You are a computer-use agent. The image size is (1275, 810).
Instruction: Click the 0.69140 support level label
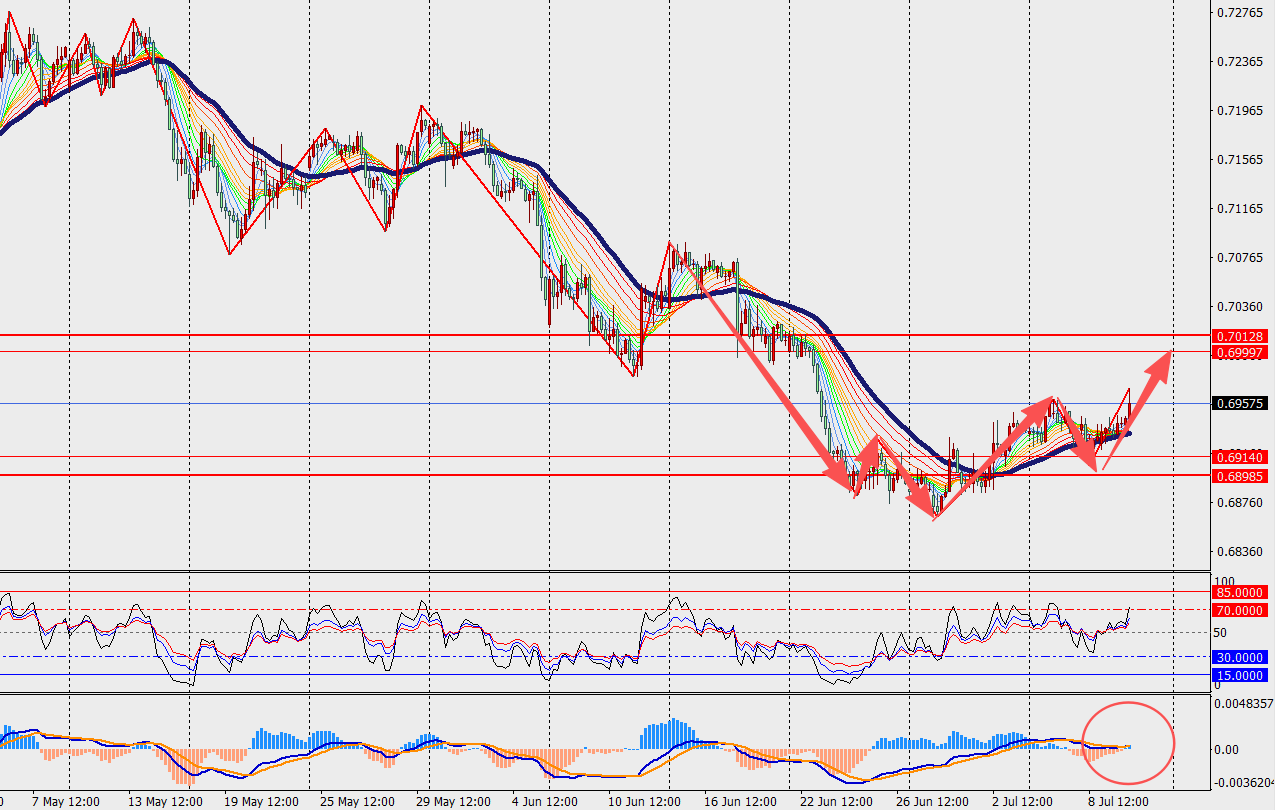pyautogui.click(x=1240, y=456)
